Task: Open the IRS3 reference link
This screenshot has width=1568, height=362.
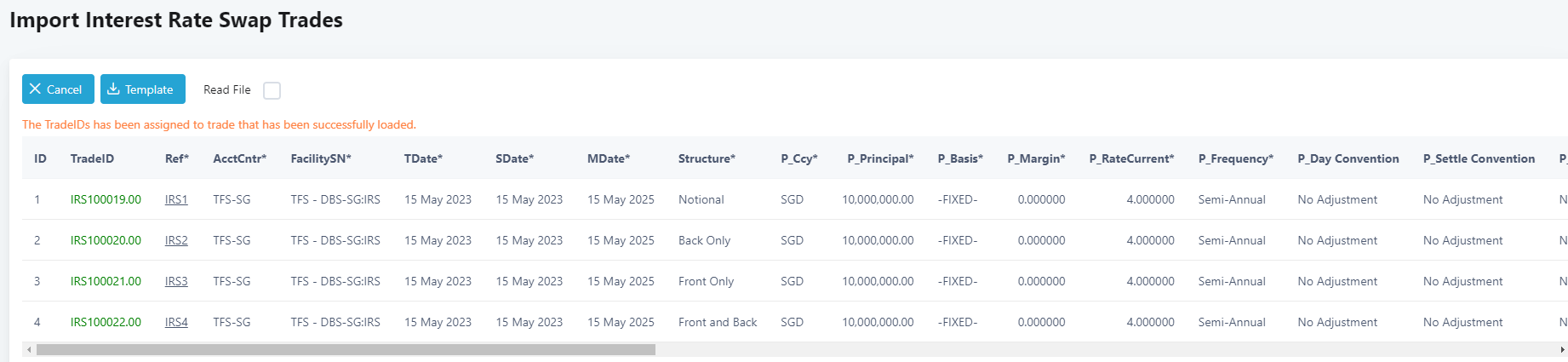Action: pyautogui.click(x=176, y=281)
